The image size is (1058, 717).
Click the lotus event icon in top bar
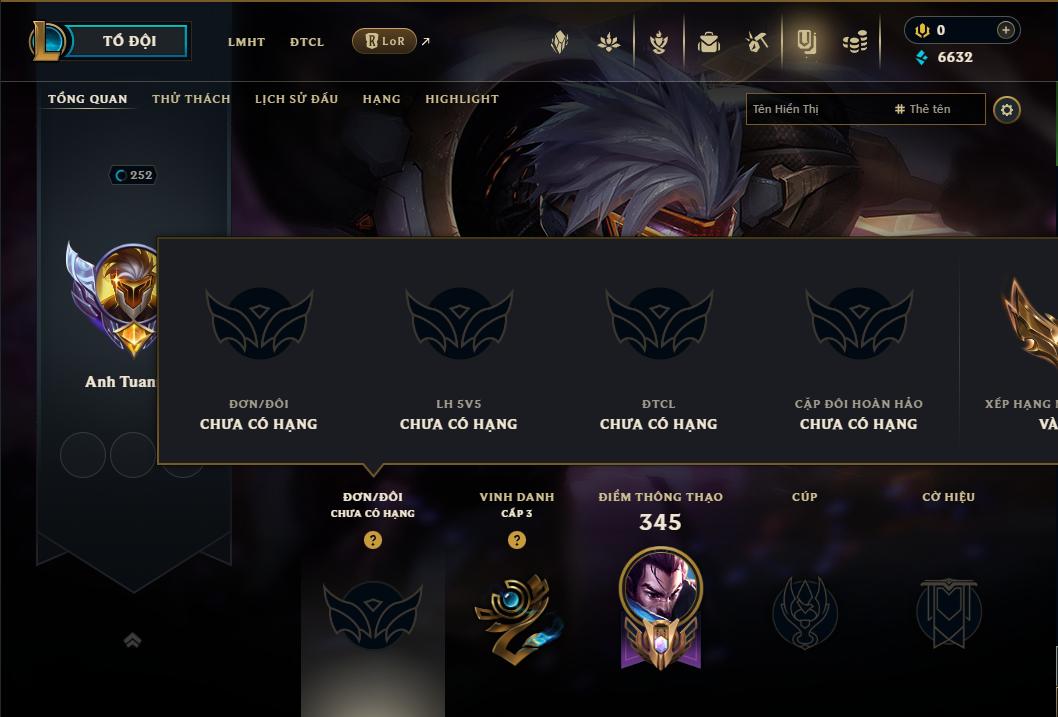[609, 42]
